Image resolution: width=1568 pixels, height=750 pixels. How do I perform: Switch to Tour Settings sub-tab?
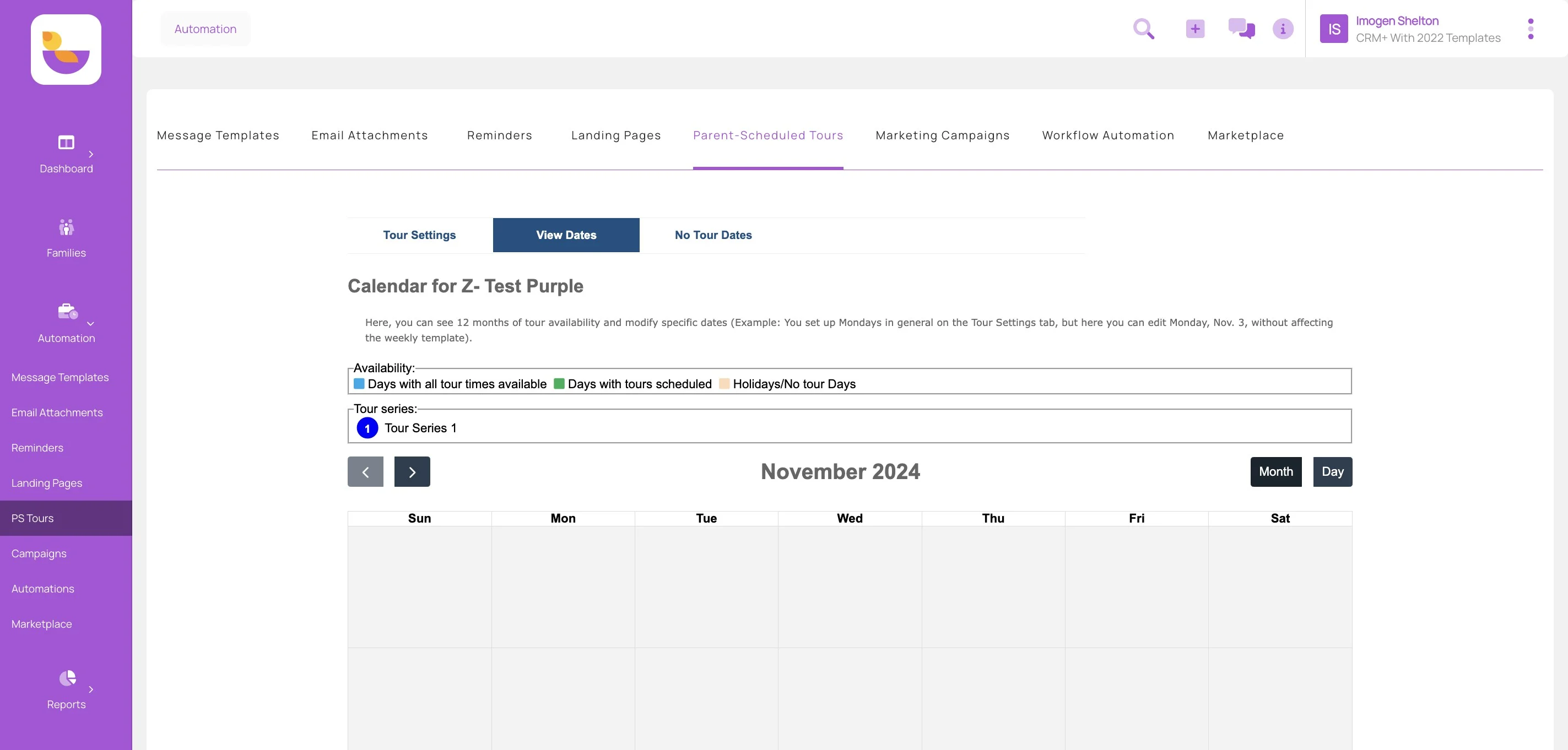click(419, 235)
